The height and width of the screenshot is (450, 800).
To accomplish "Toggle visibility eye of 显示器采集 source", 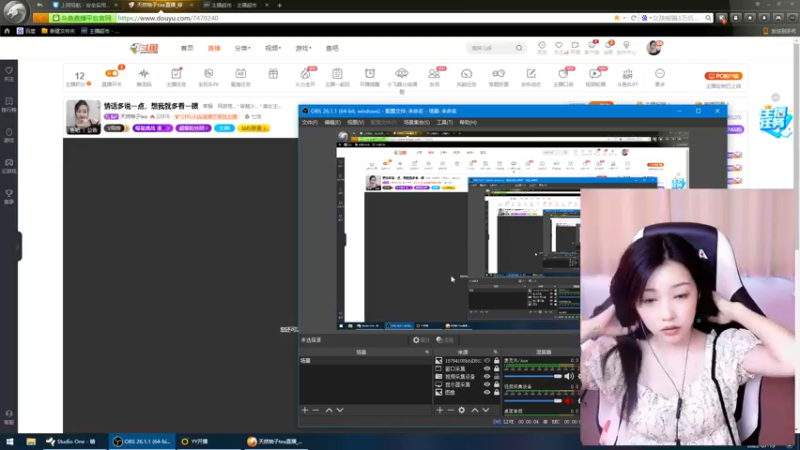I will (487, 385).
